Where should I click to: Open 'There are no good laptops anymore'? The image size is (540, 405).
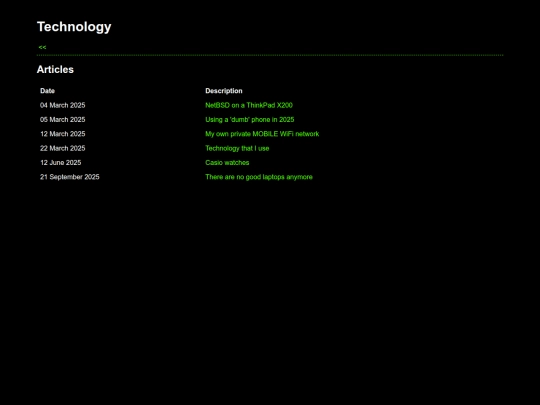pyautogui.click(x=259, y=177)
